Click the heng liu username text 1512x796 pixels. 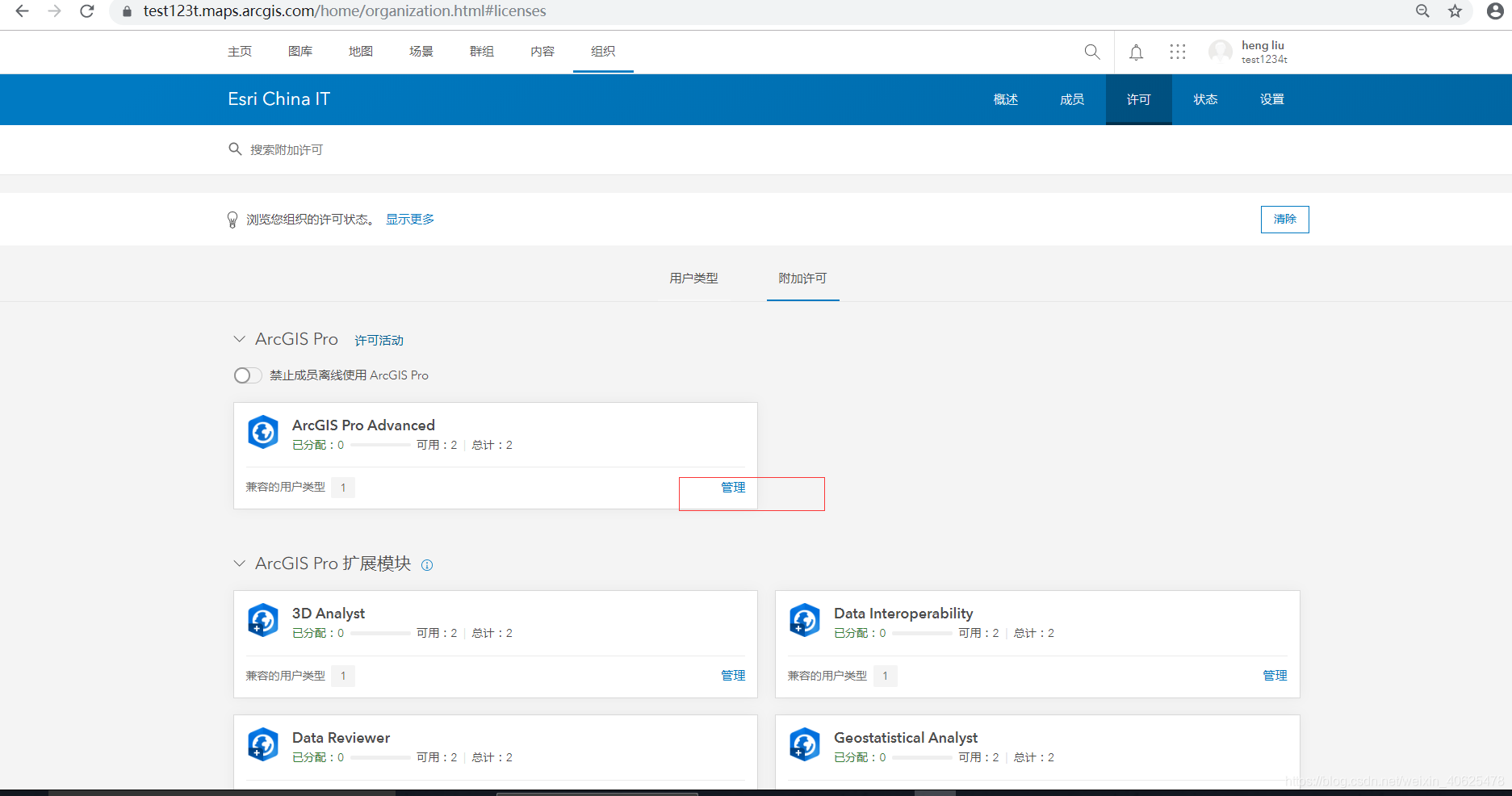(1263, 46)
